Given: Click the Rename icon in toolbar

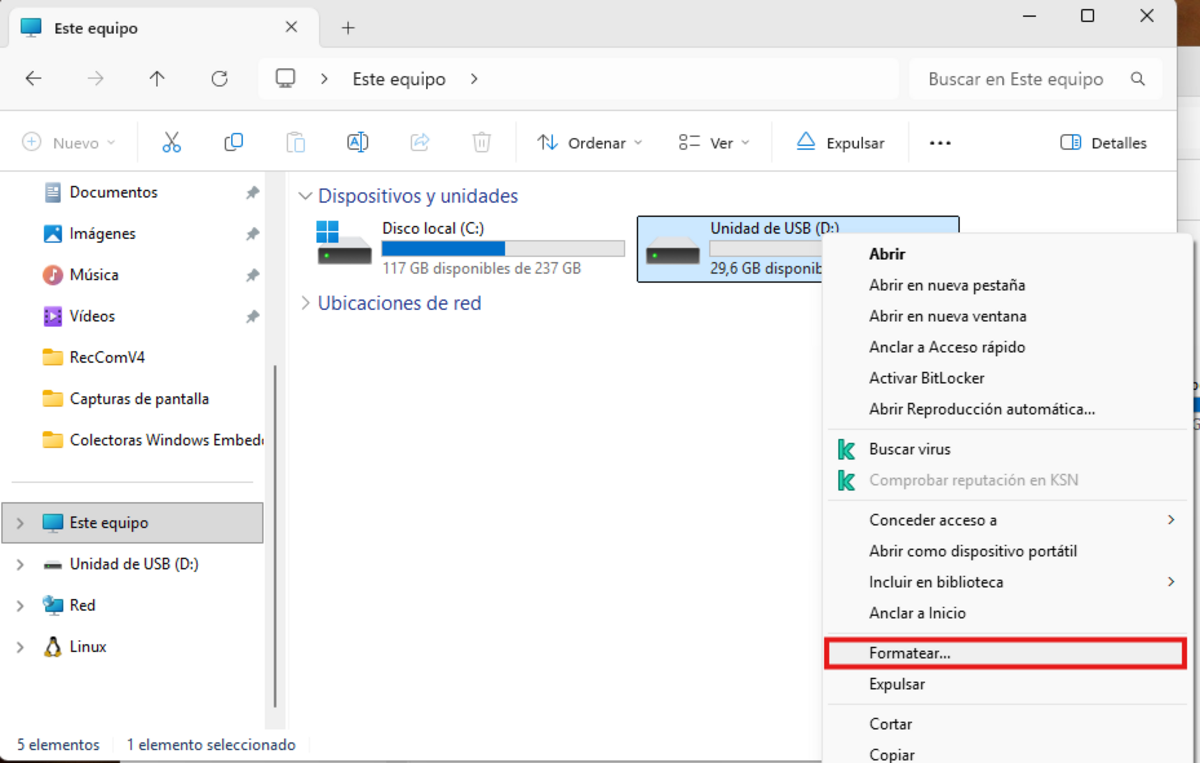Looking at the screenshot, I should click(358, 143).
